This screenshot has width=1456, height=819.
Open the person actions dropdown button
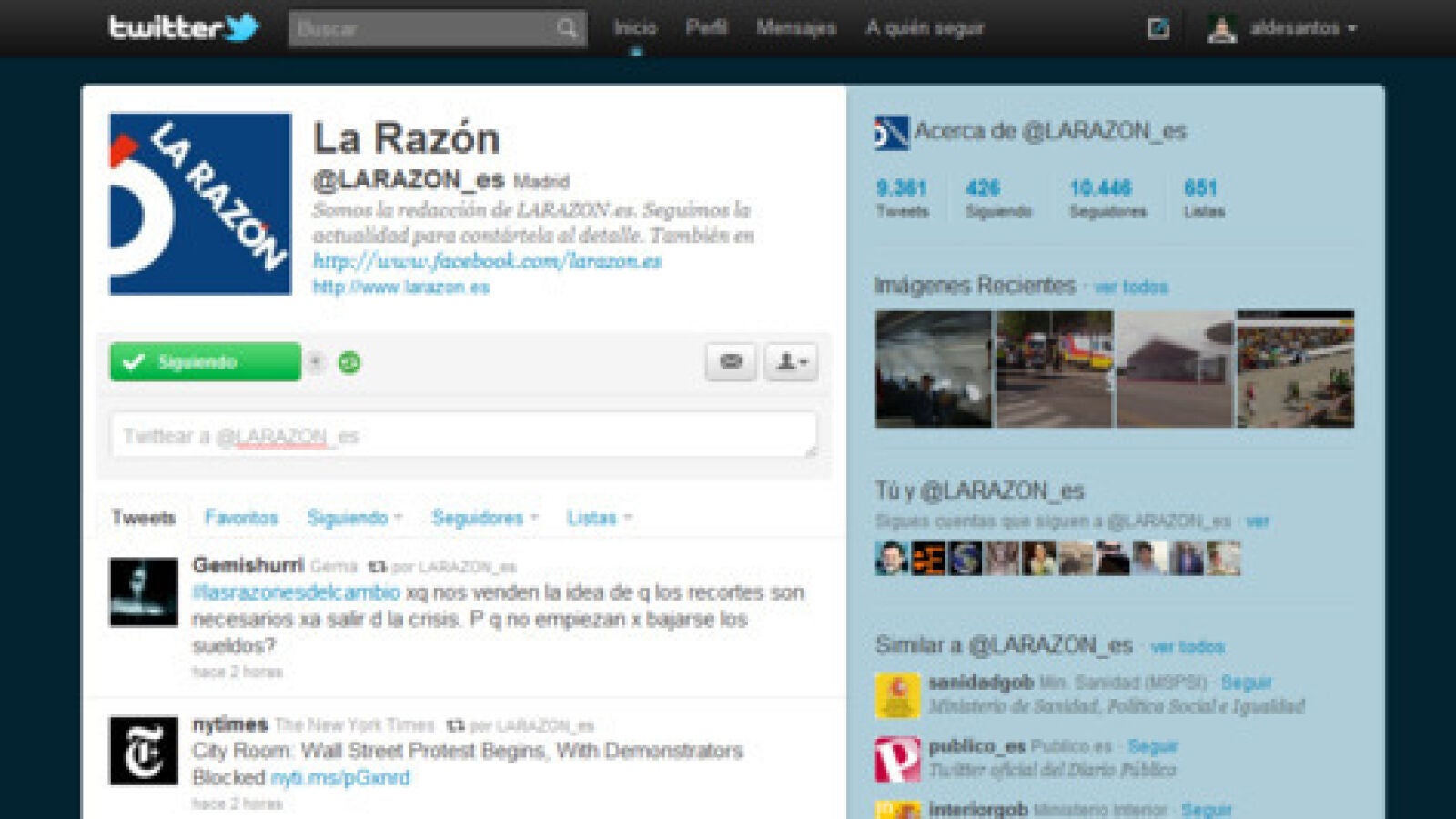791,362
